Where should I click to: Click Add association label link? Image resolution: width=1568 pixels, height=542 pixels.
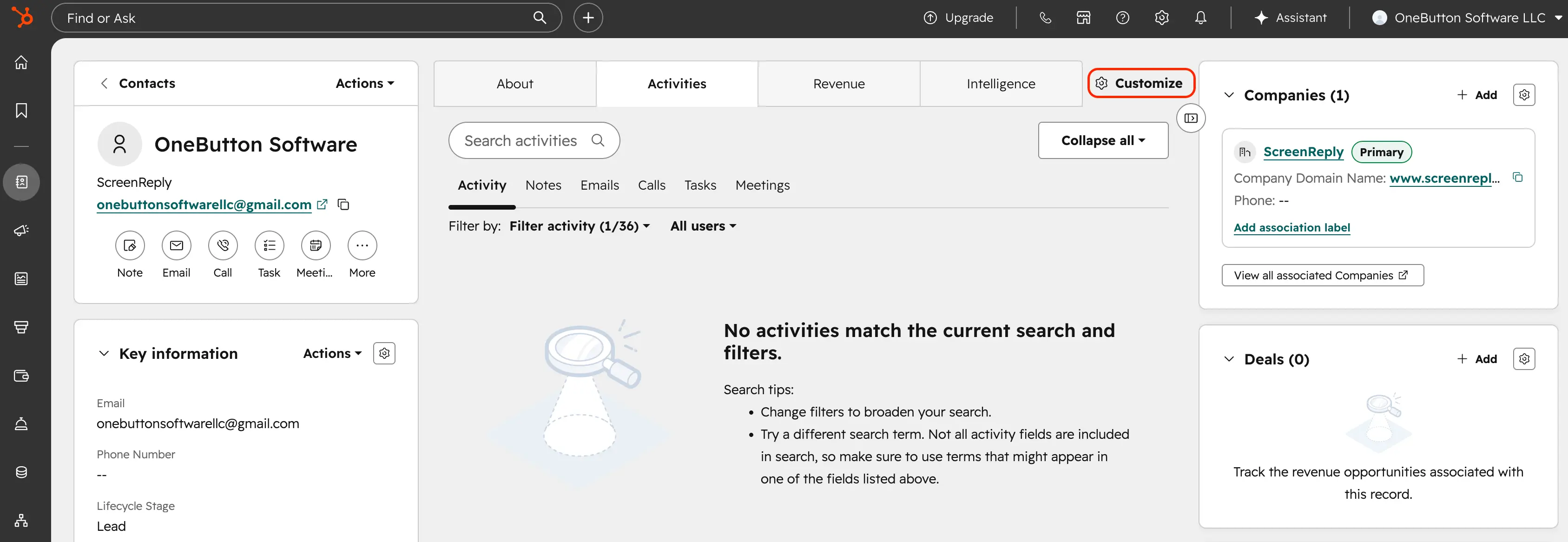[1291, 227]
